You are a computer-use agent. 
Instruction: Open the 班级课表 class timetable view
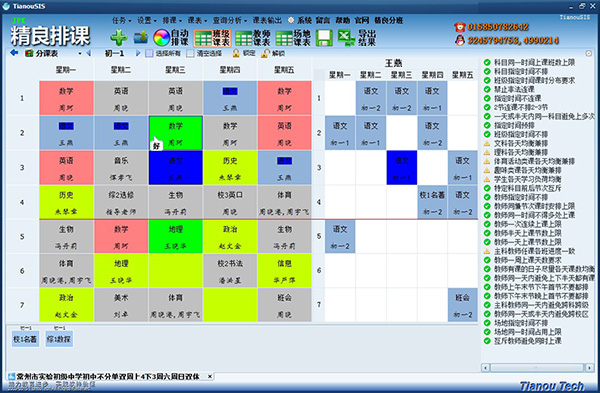pos(212,38)
